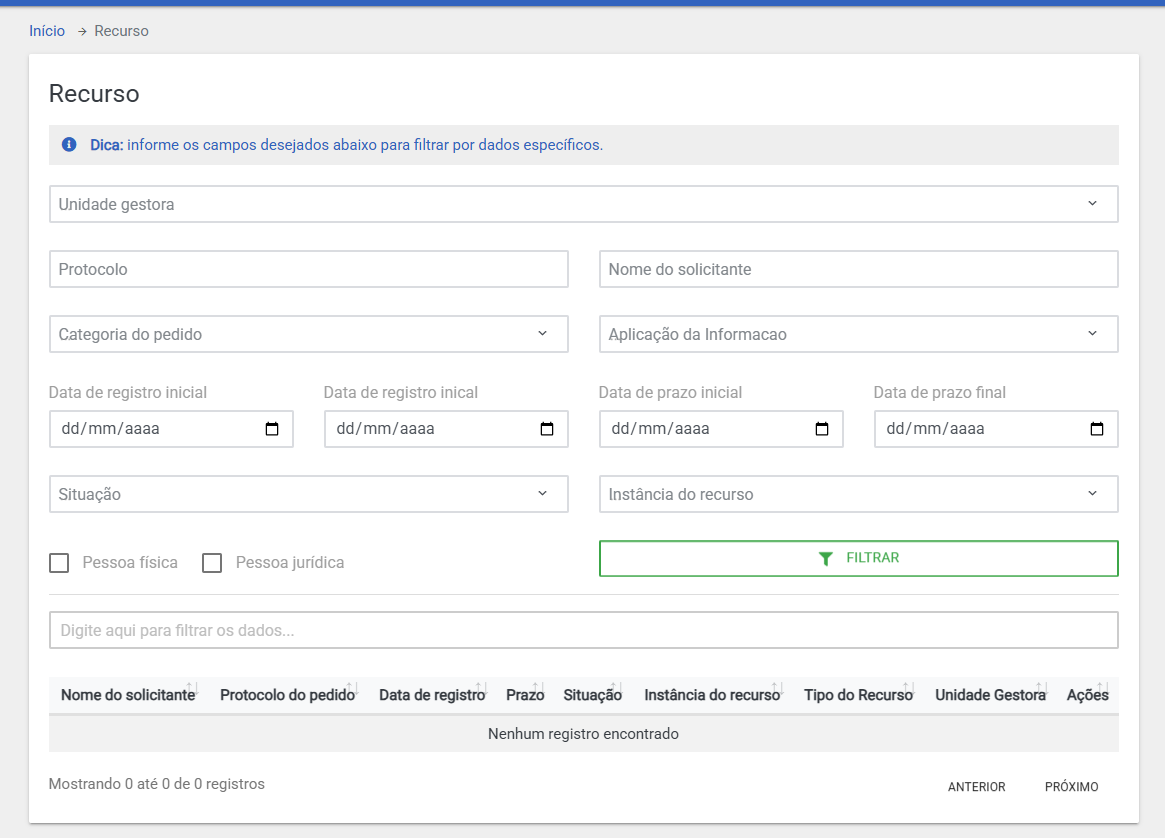Focus the Protocolo input field

point(308,269)
